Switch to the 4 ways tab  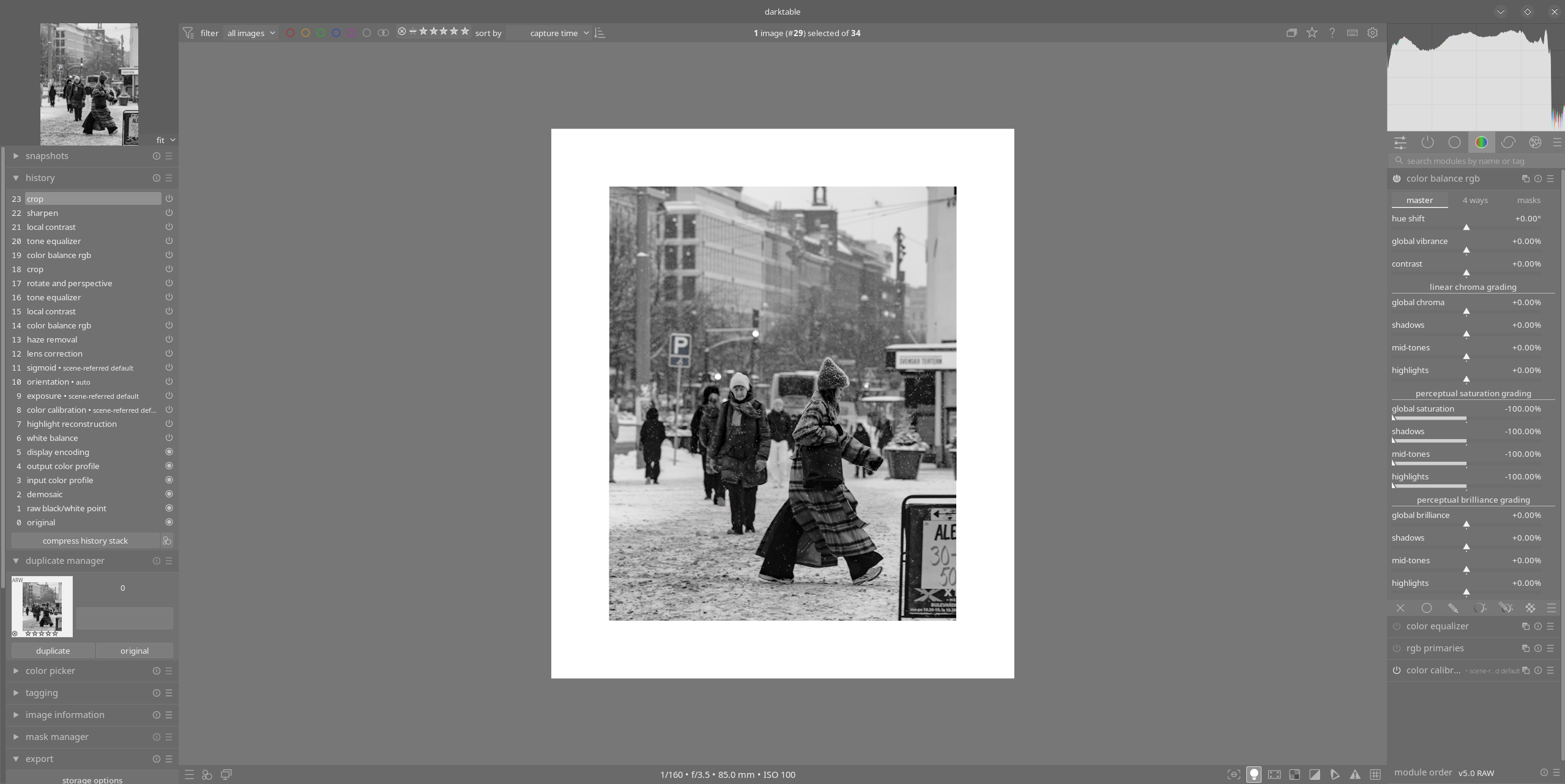[x=1475, y=200]
